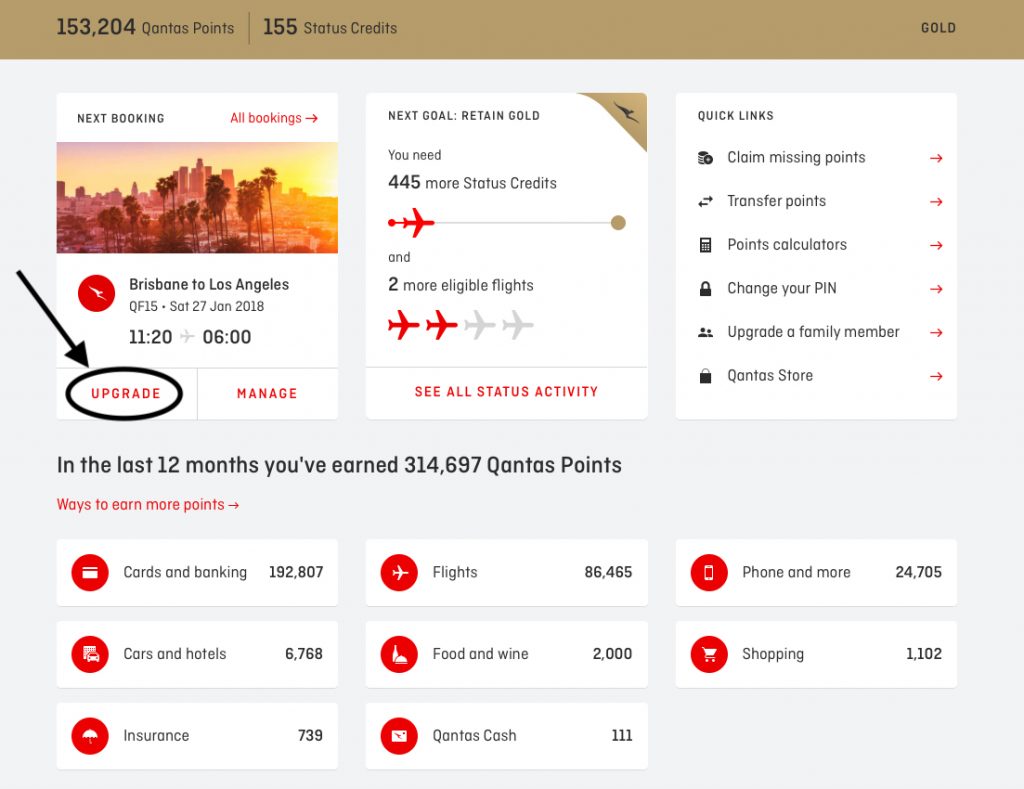Click the arrow next to Claim missing points
This screenshot has height=789, width=1024.
(x=936, y=158)
